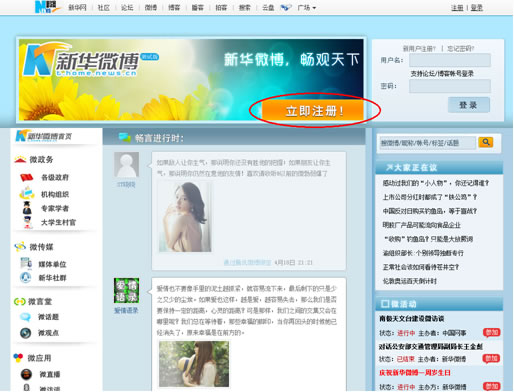
Task: Click the 爱情语录 green avatar
Action: [x=126, y=290]
